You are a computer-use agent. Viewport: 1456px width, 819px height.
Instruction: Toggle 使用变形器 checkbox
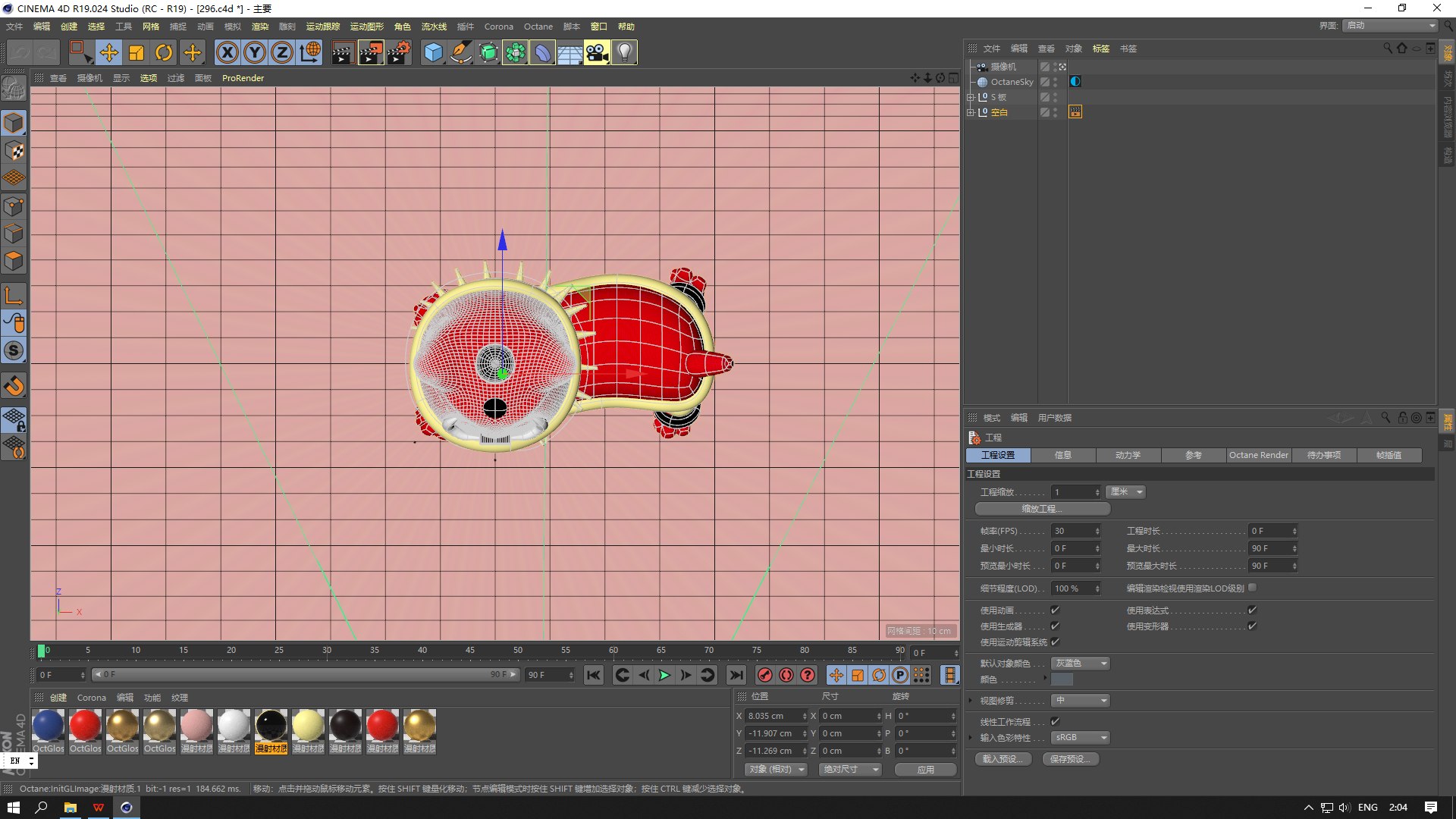(x=1252, y=626)
